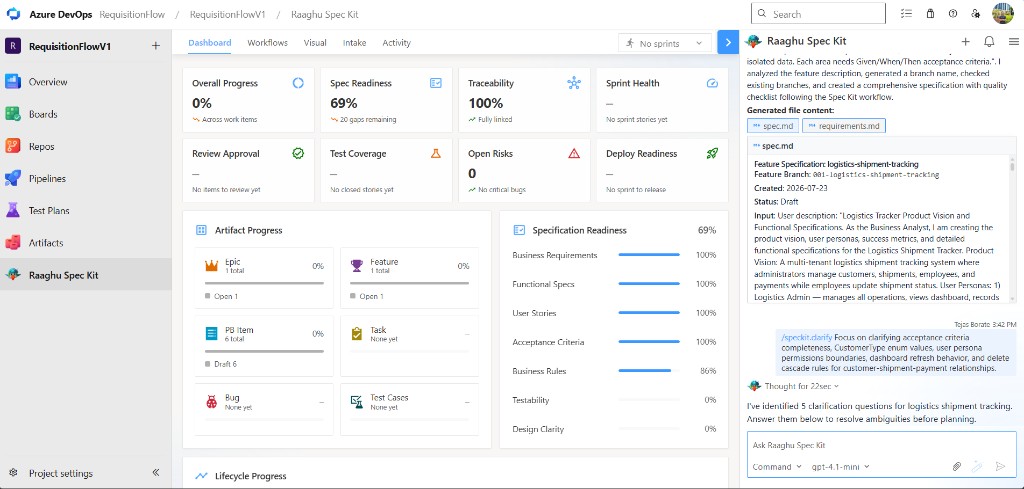Open the Test Cases artifact card
The height and width of the screenshot is (489, 1024).
(x=409, y=409)
